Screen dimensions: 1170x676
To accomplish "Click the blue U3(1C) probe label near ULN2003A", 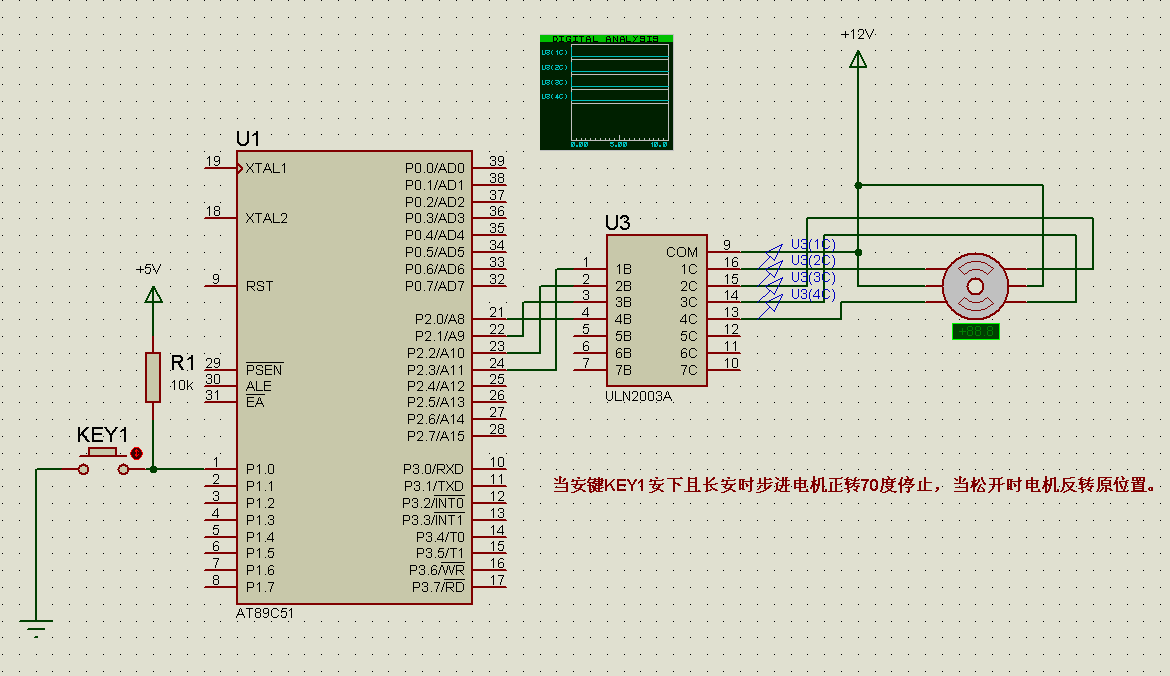I will coord(813,244).
